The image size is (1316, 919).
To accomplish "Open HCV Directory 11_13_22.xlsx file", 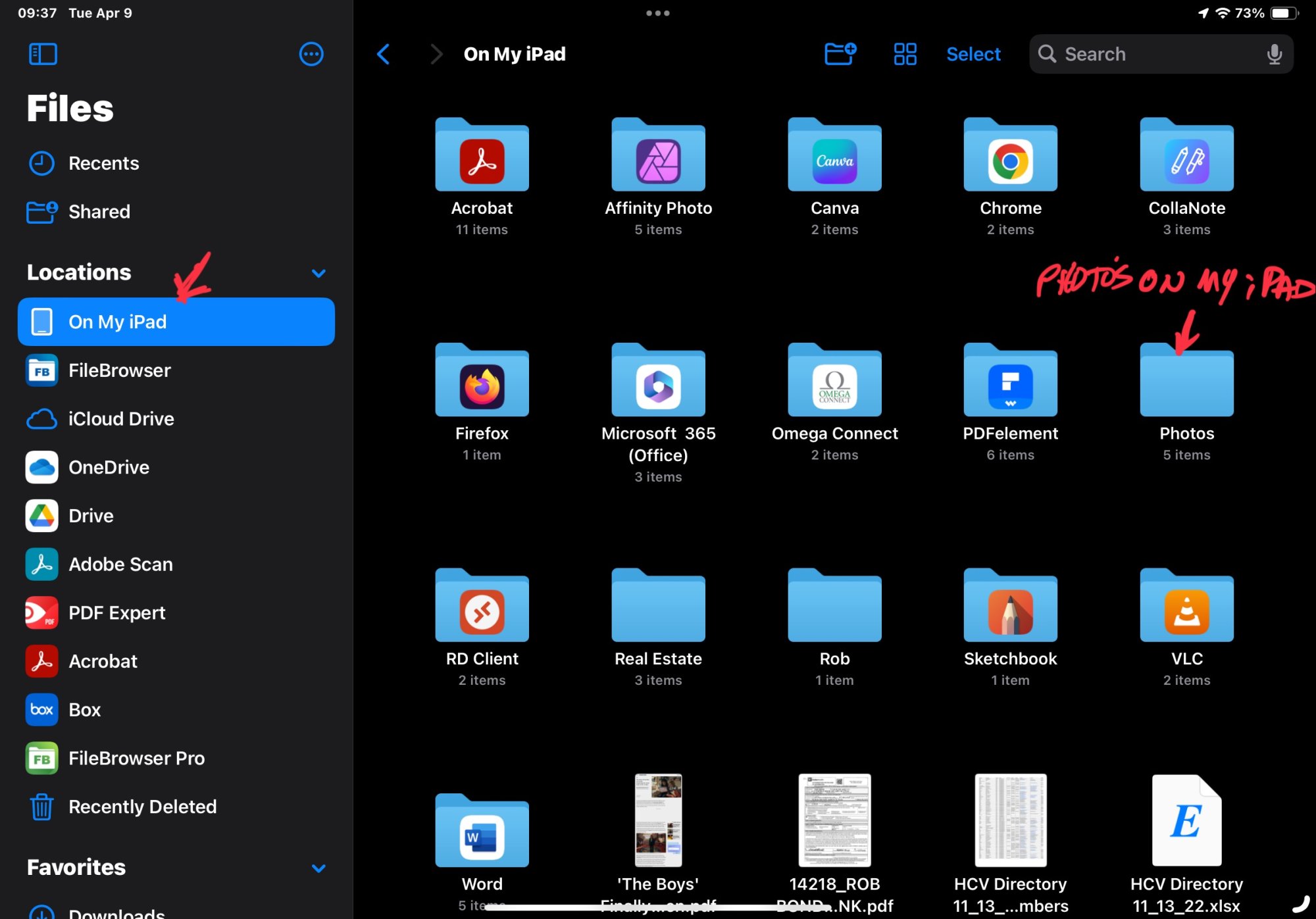I will (x=1186, y=820).
